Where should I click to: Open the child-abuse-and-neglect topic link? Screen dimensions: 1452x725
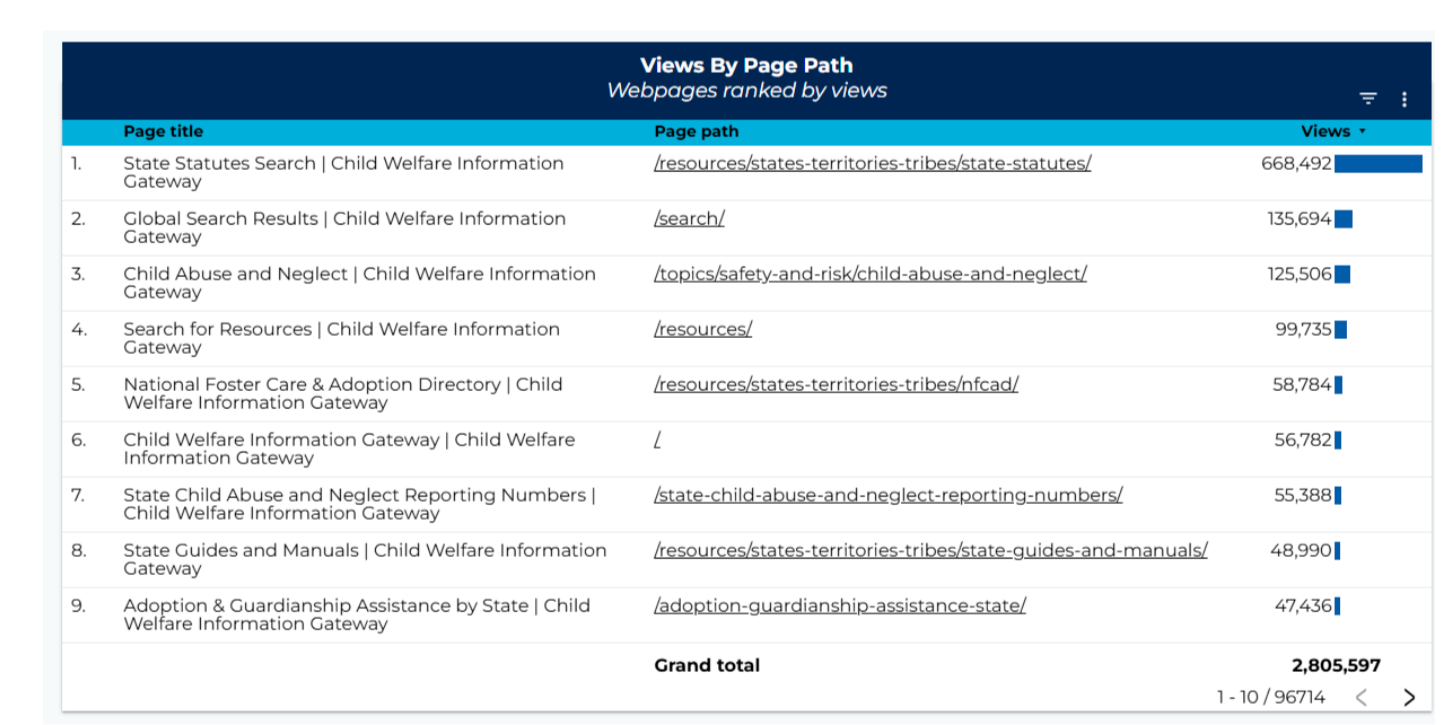pyautogui.click(x=870, y=273)
